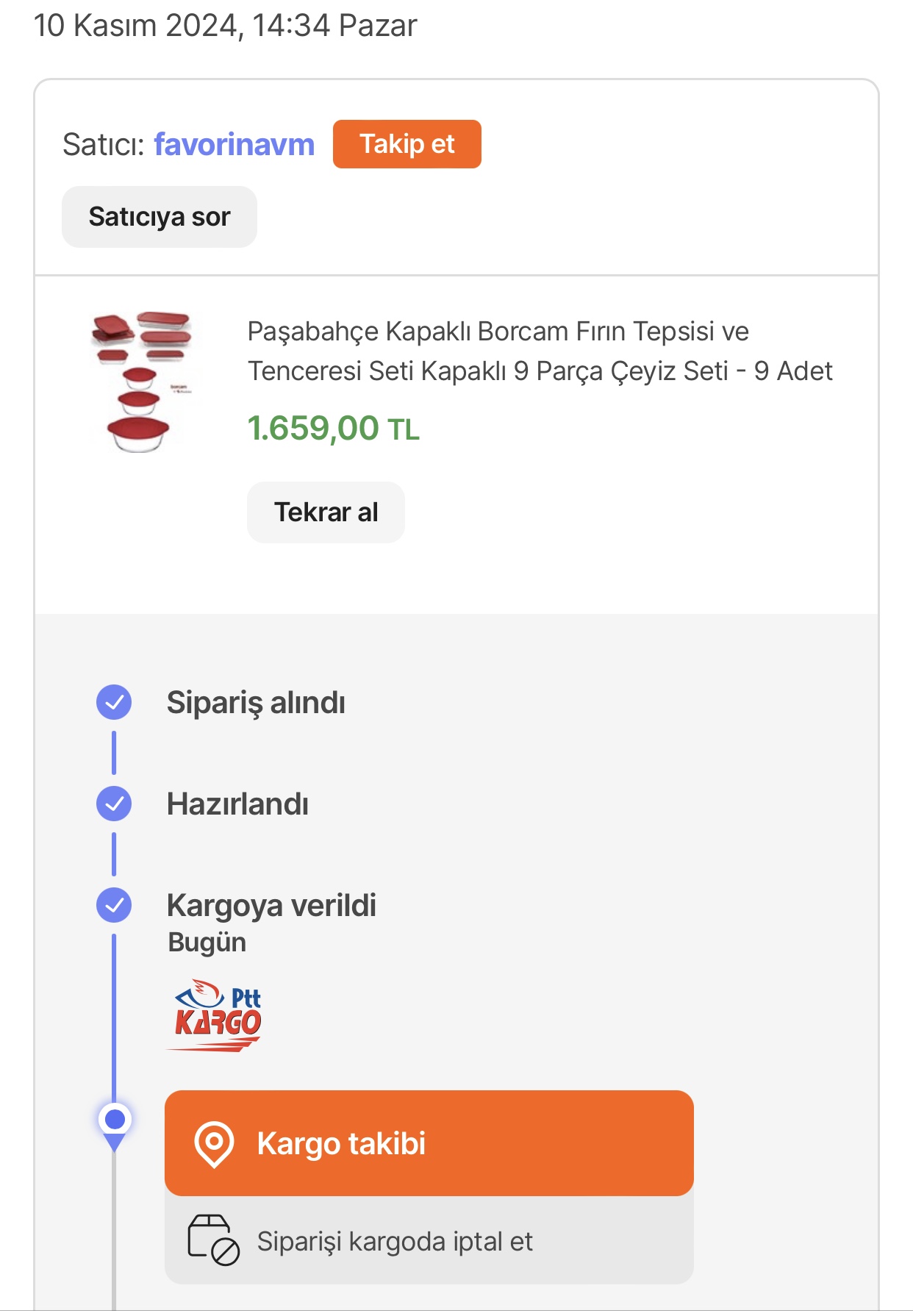Open the Paşabahçe Borcam set product thumbnail

[141, 381]
